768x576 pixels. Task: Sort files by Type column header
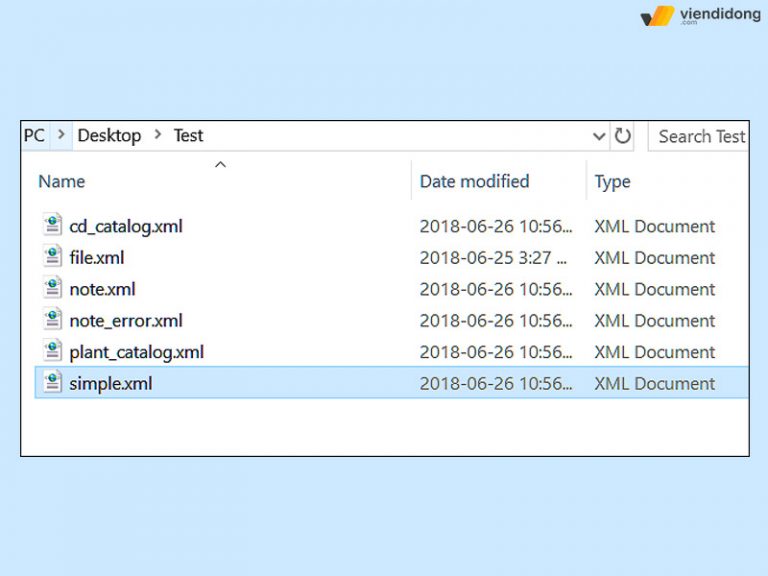coord(612,181)
